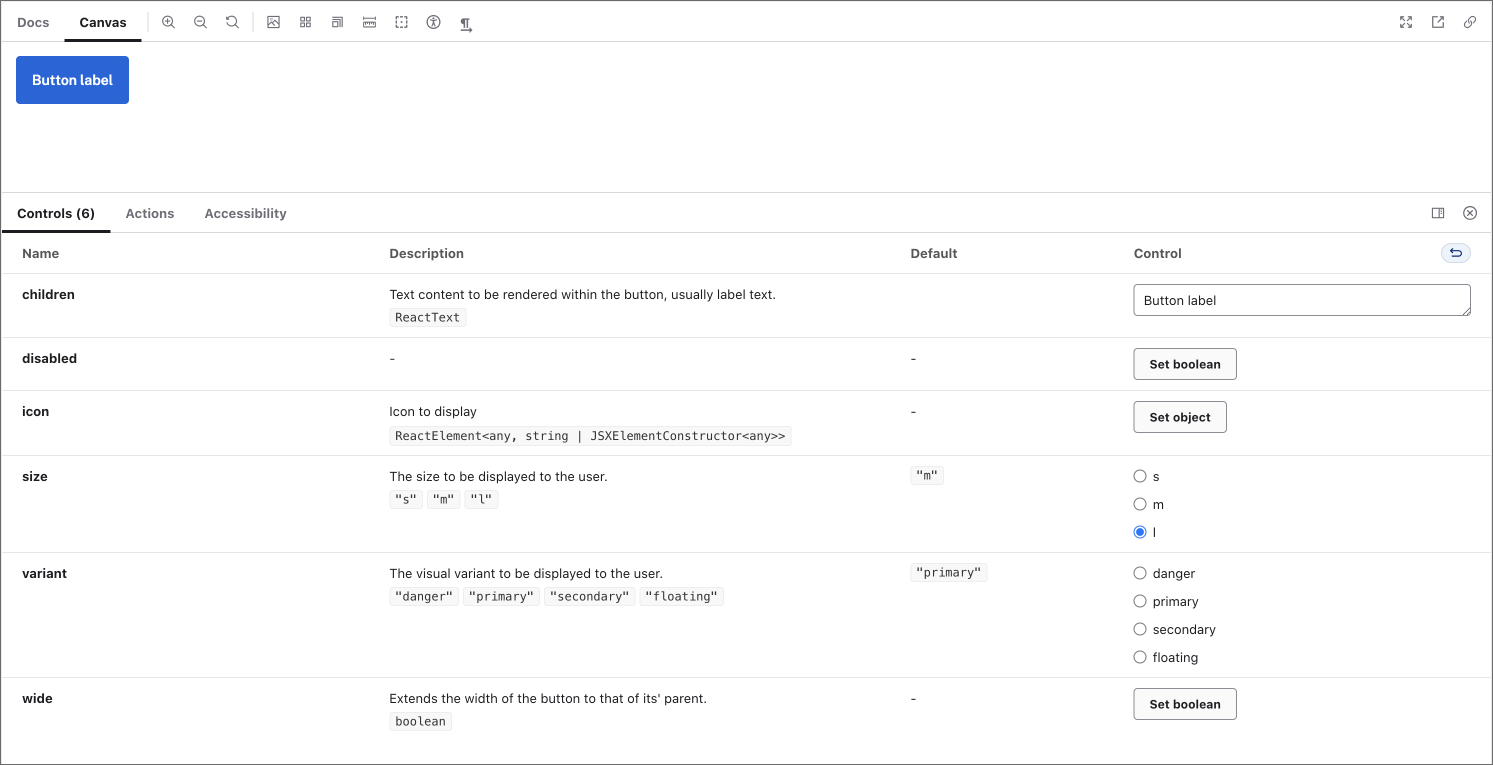Viewport: 1493px width, 765px height.
Task: Choose the primary variant
Action: click(x=1140, y=601)
